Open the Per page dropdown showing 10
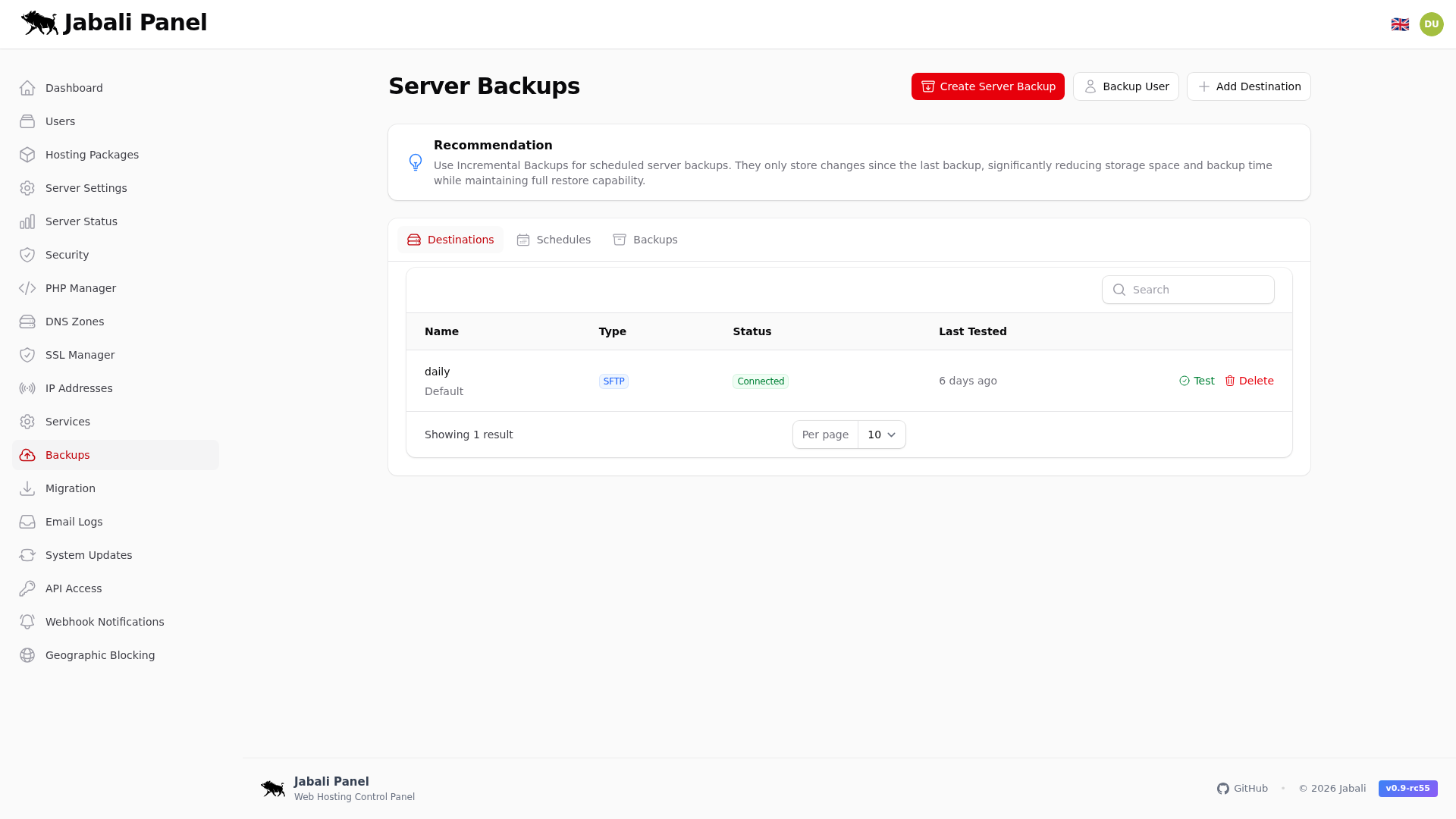1456x819 pixels. [x=880, y=435]
